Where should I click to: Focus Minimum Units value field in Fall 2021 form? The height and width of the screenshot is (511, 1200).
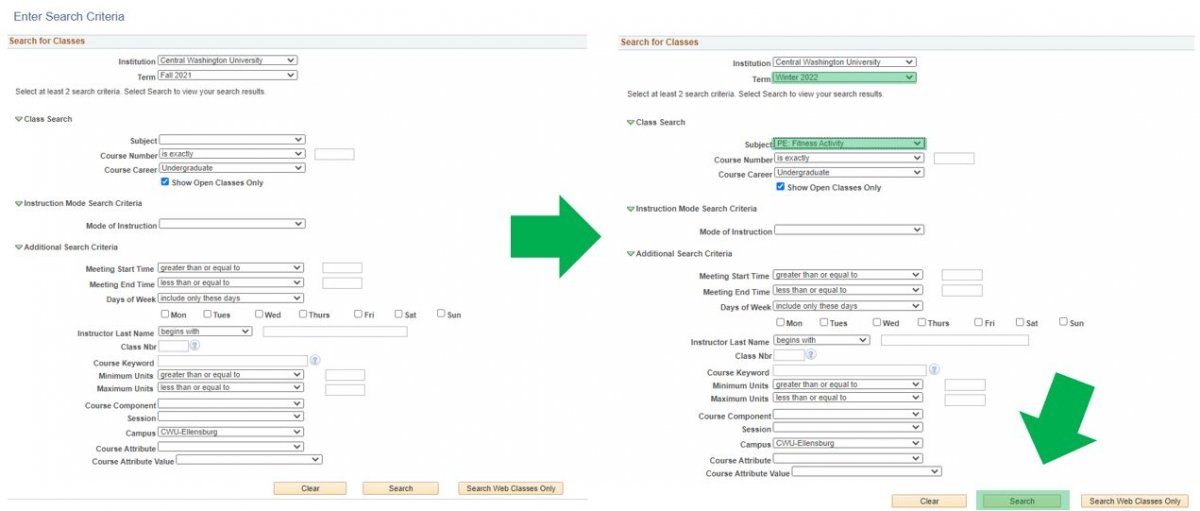345,375
